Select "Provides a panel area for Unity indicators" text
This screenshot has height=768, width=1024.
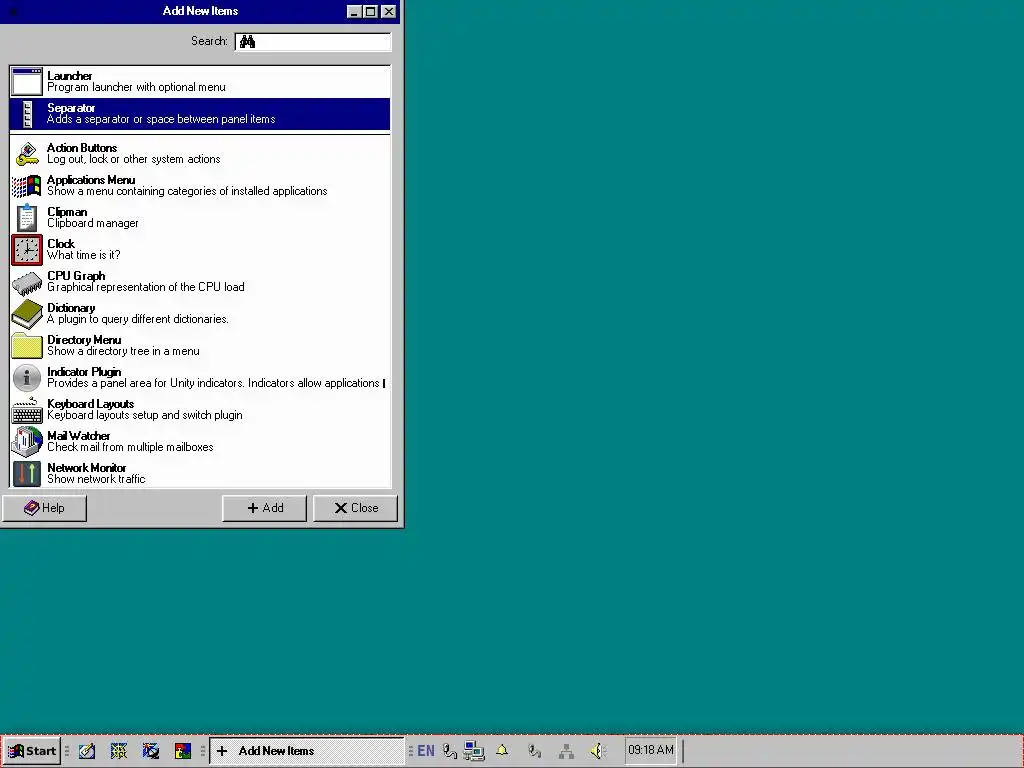tap(146, 383)
